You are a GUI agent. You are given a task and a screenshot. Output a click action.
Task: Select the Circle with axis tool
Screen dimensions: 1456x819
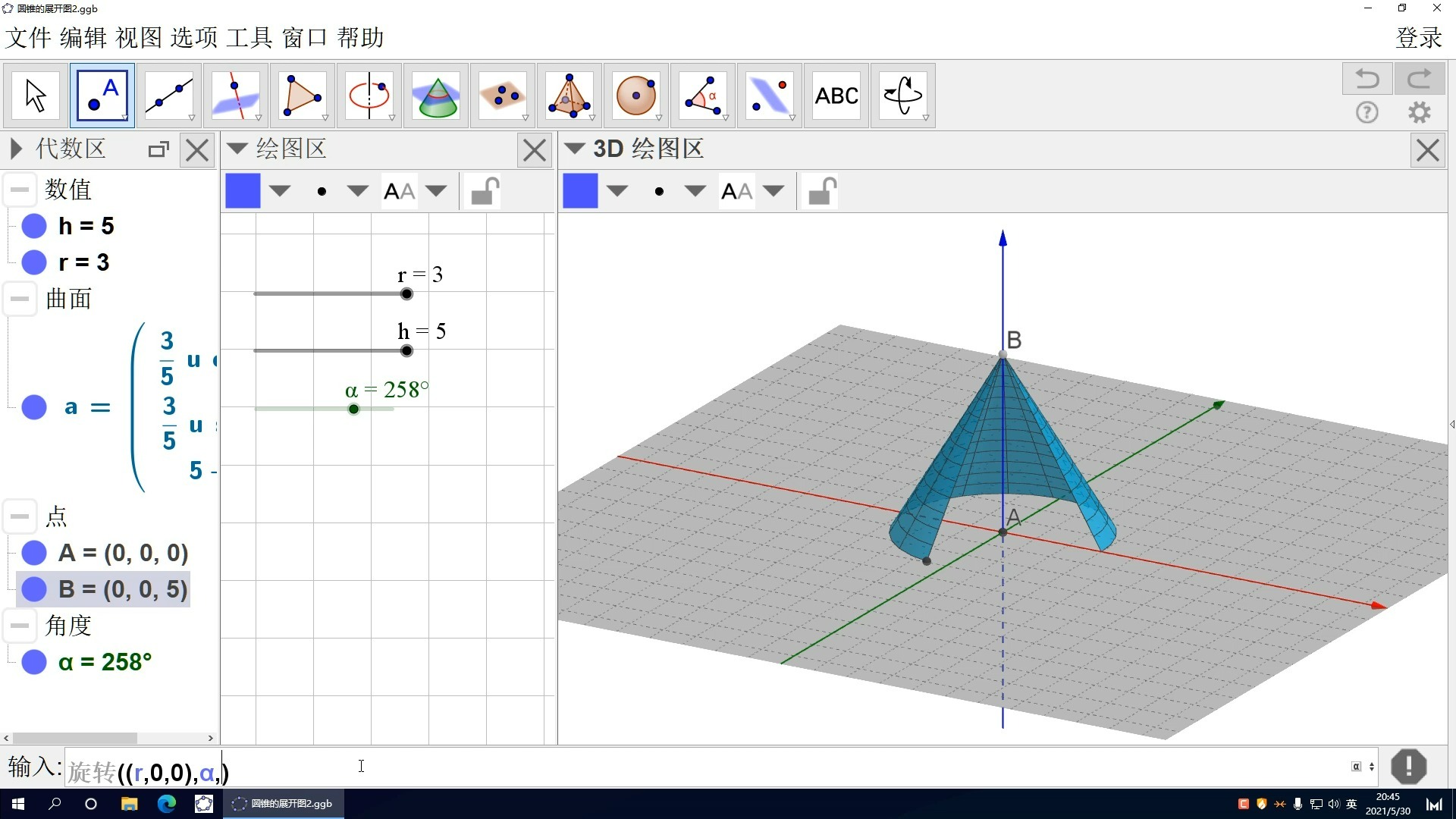pos(369,96)
